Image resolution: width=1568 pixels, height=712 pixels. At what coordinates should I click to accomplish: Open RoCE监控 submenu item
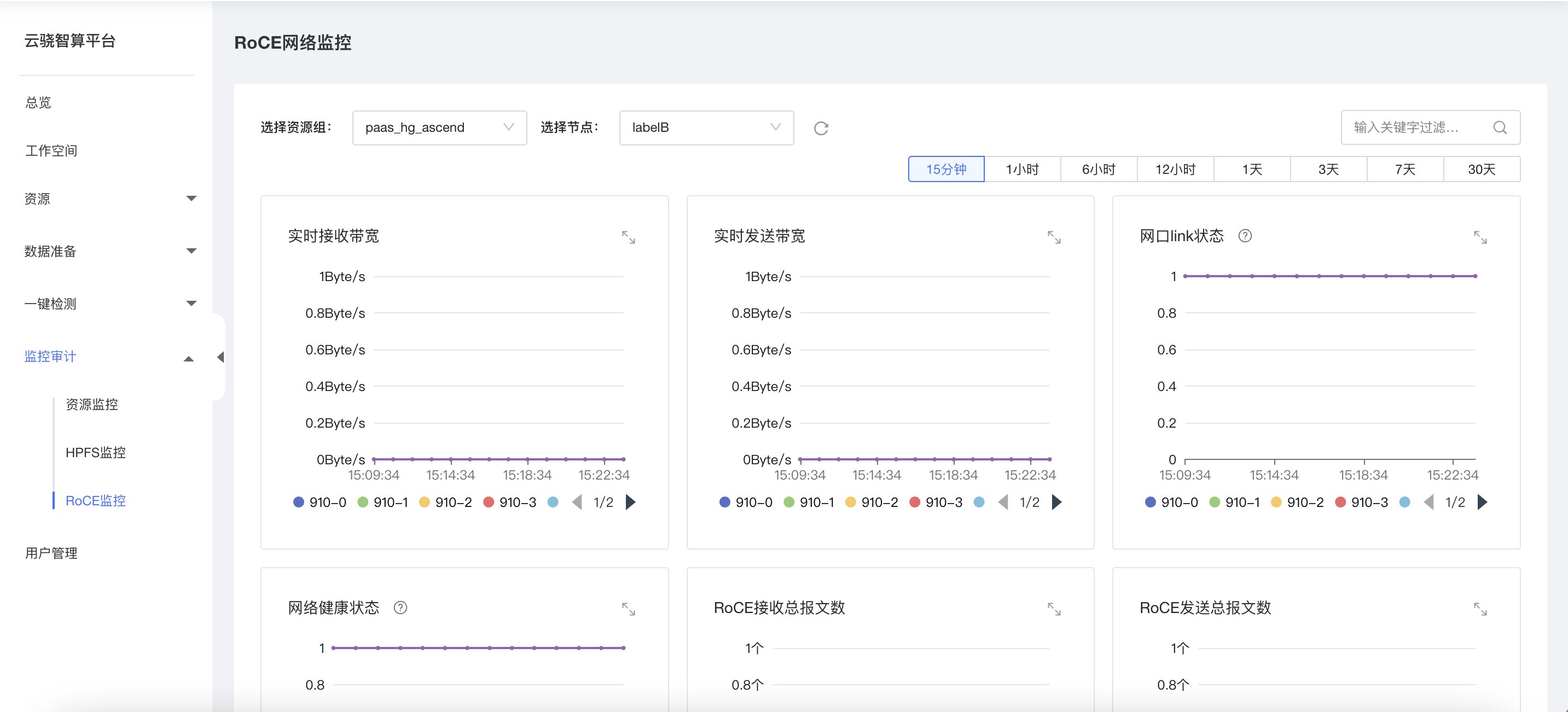pyautogui.click(x=96, y=500)
